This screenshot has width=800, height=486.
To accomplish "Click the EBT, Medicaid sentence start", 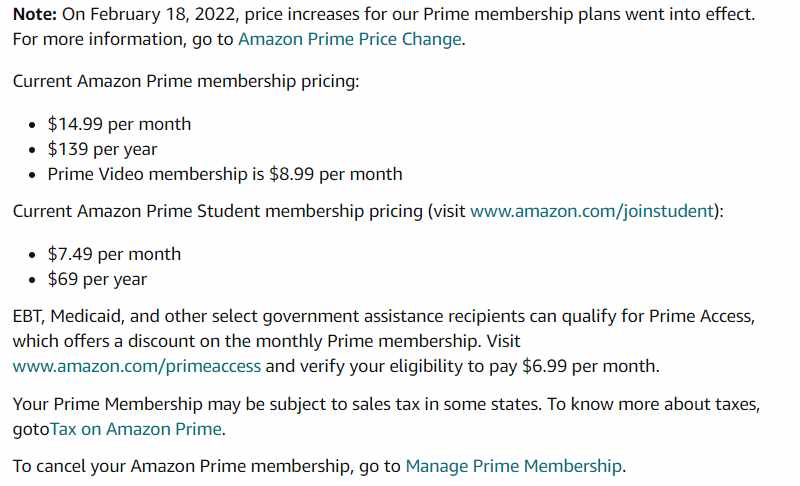I will 68,316.
